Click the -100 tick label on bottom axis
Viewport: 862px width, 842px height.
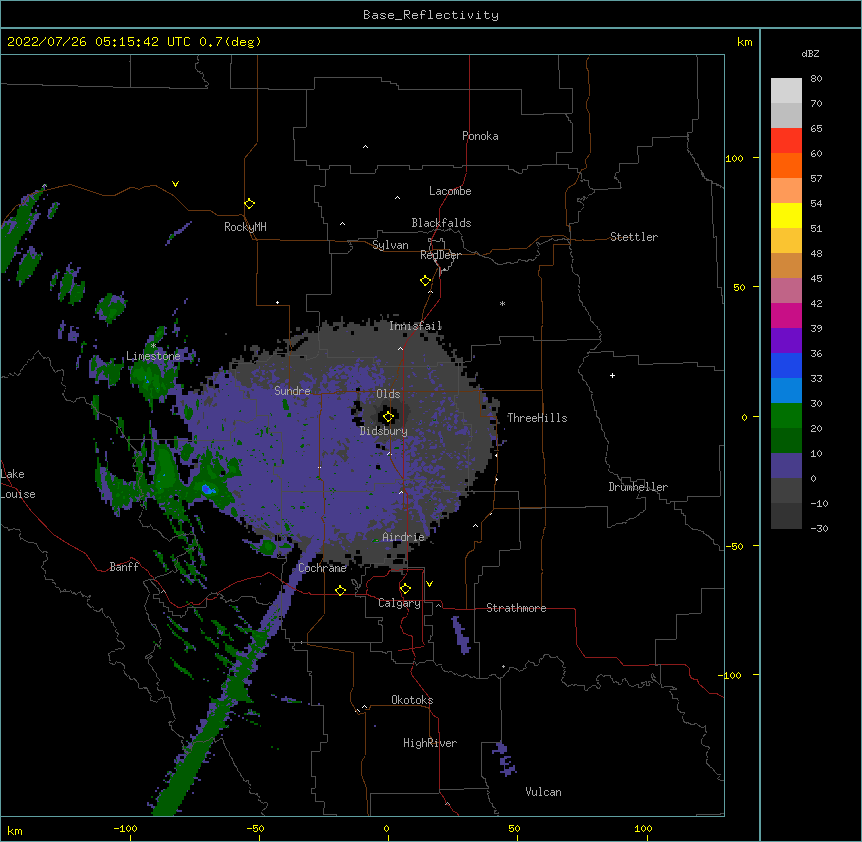tap(125, 829)
